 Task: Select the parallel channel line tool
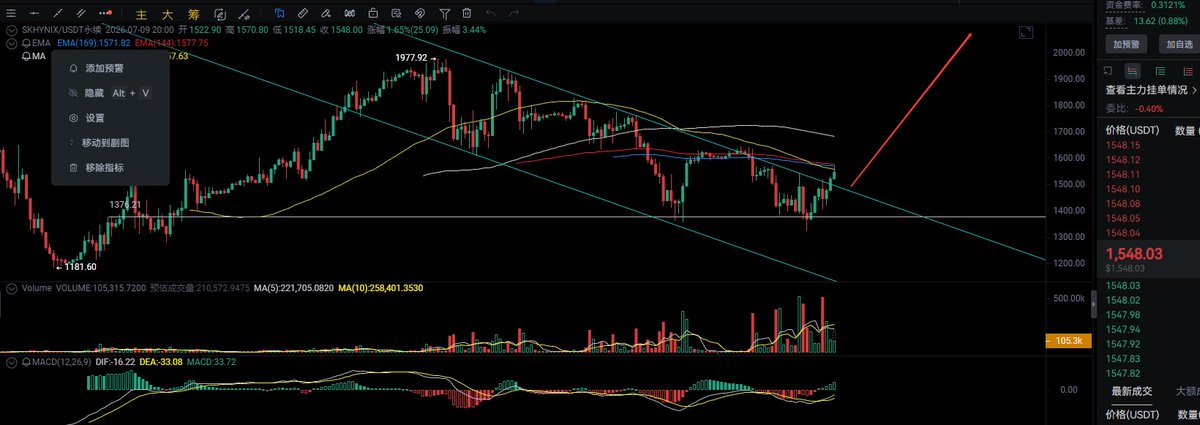[x=81, y=13]
